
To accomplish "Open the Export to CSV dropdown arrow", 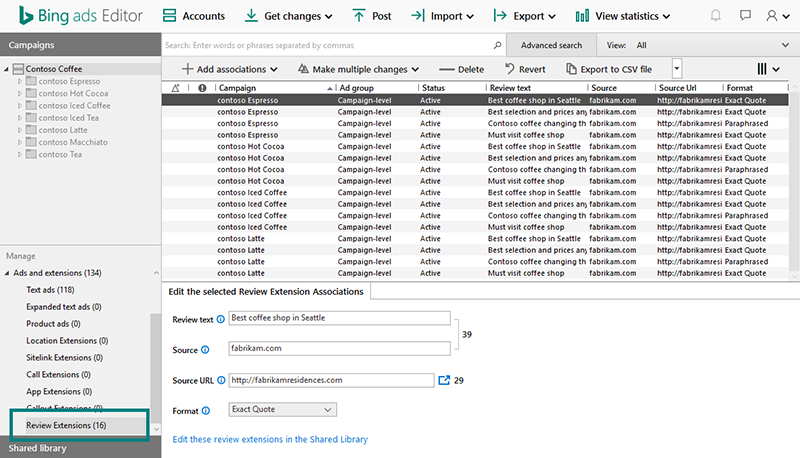I will (x=677, y=68).
